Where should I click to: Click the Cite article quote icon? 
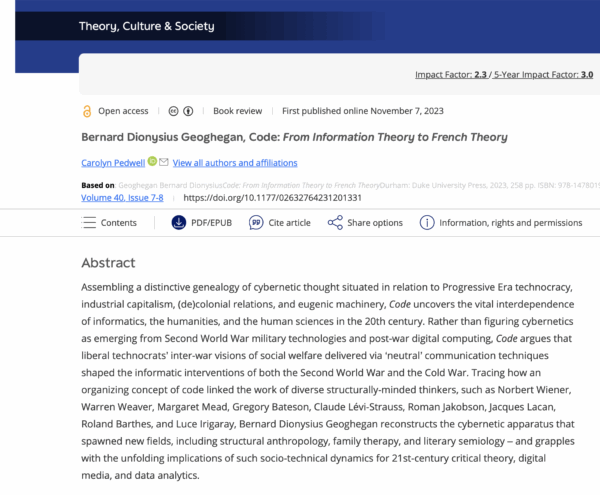click(256, 222)
